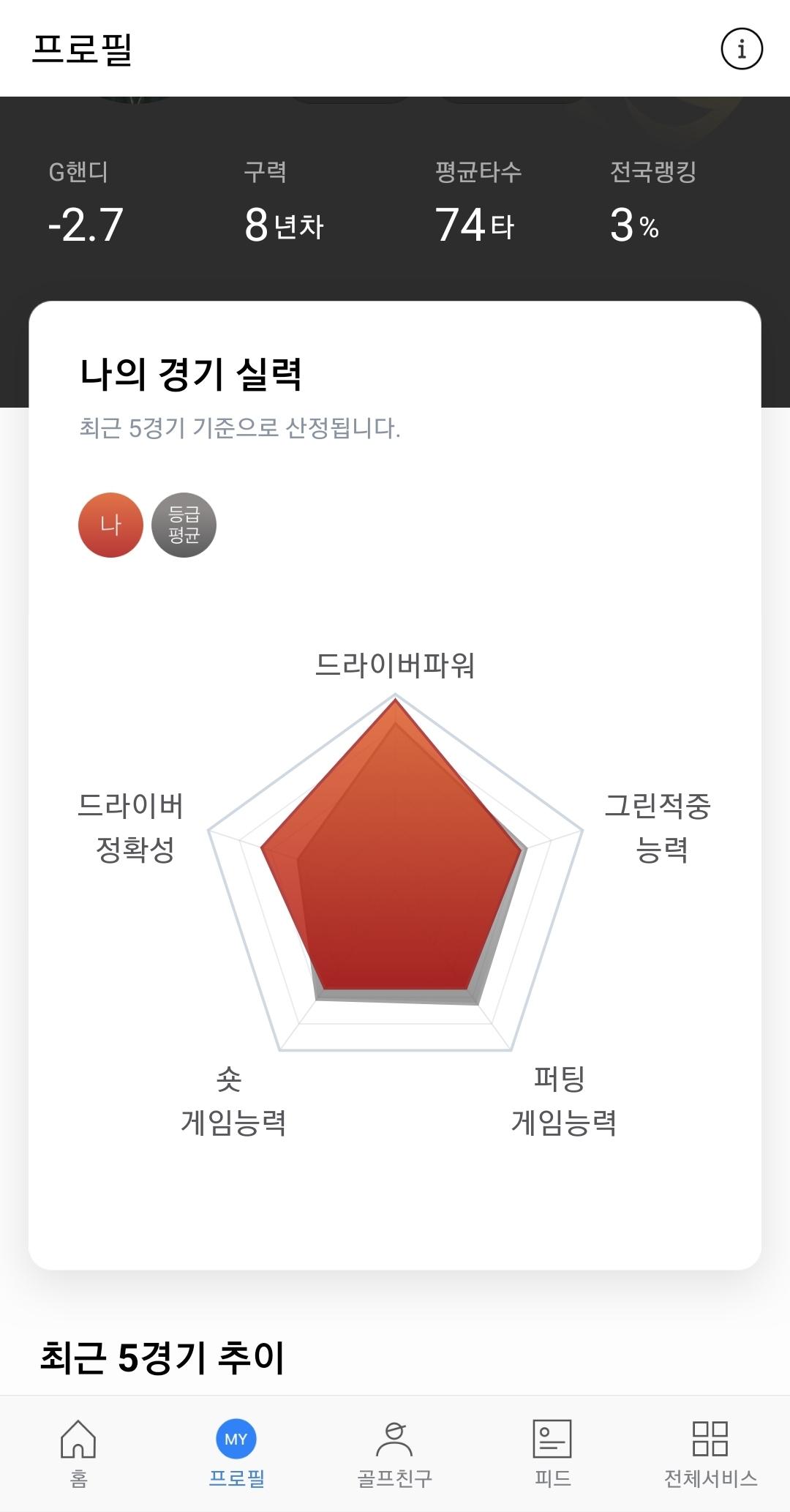This screenshot has width=790, height=1512.
Task: Tap the 드라이버 정확성 chart label
Action: click(132, 828)
